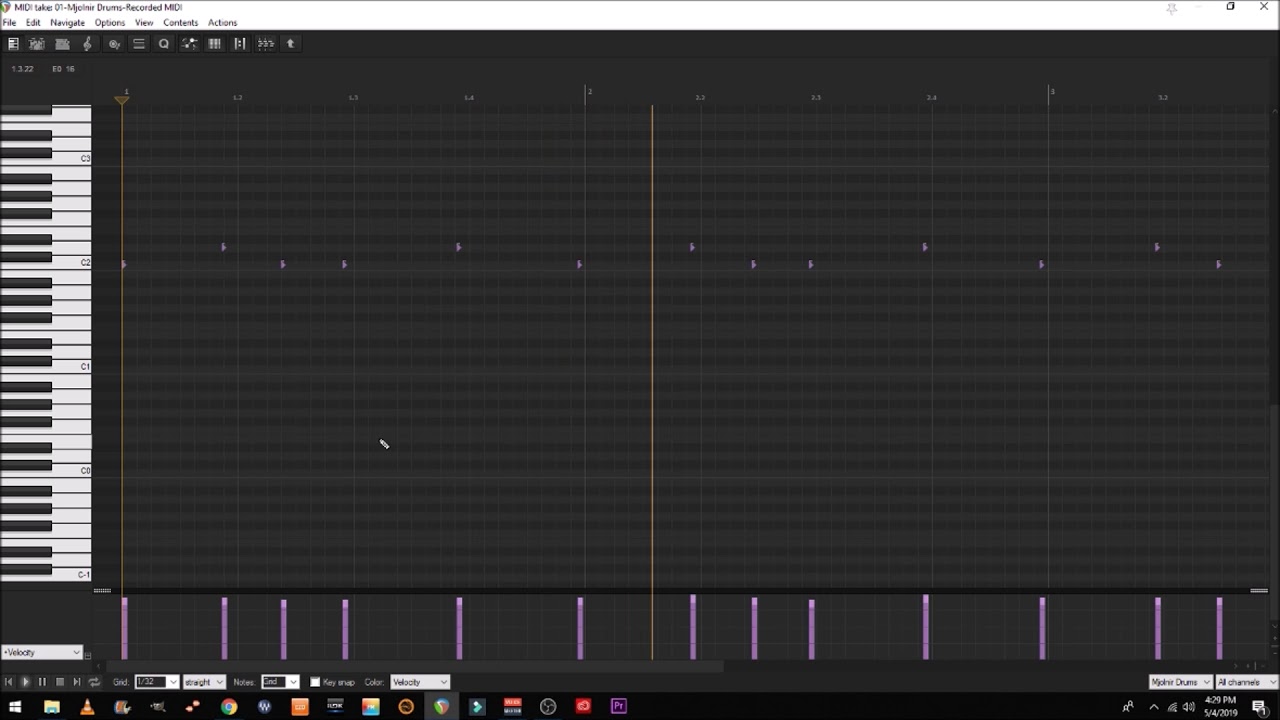Open the Velocity lane dropdown
The width and height of the screenshot is (1280, 720).
click(x=41, y=652)
